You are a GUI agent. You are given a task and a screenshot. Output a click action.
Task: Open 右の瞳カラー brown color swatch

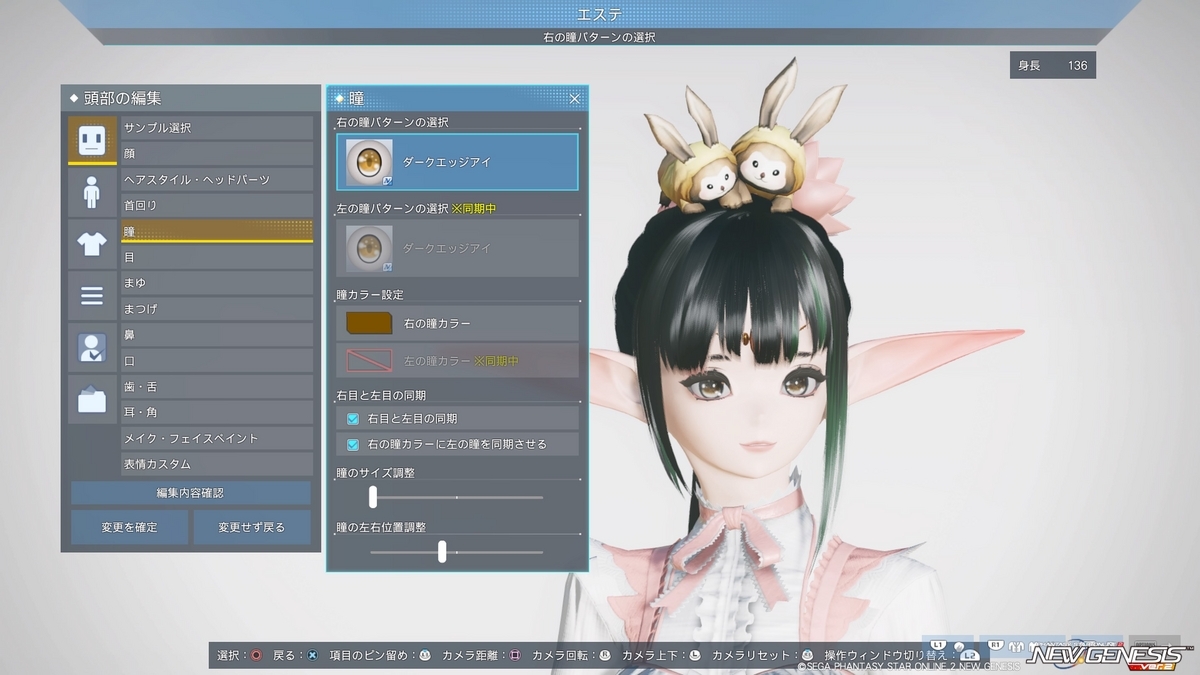pyautogui.click(x=370, y=323)
